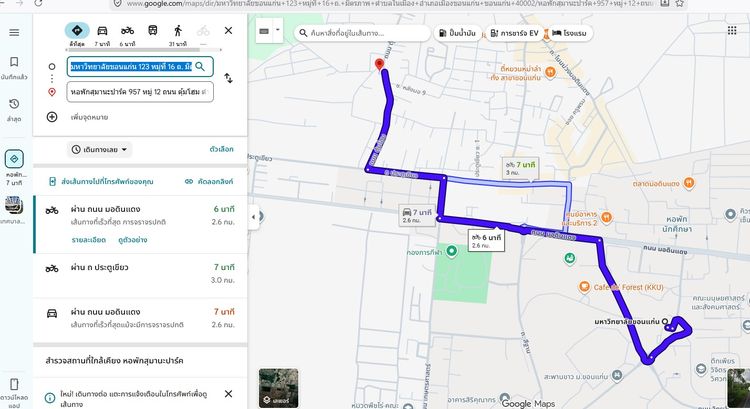
Task: Click the กองการกีฬา place marker
Action: click(451, 251)
